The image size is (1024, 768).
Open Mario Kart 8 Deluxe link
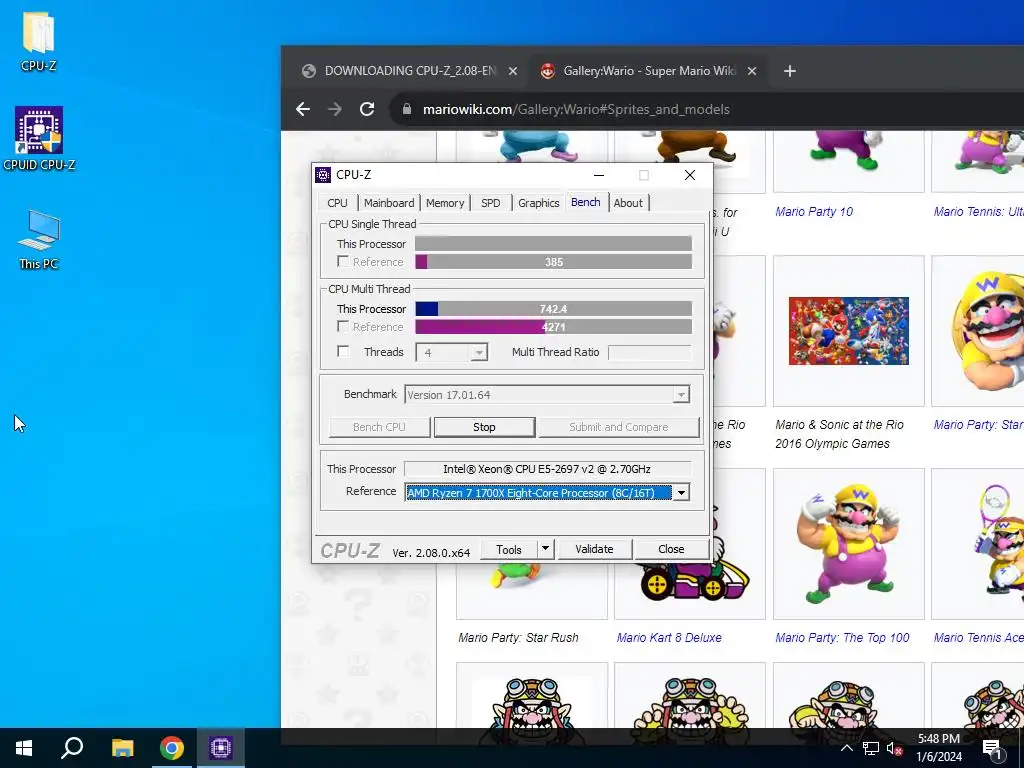click(x=669, y=637)
